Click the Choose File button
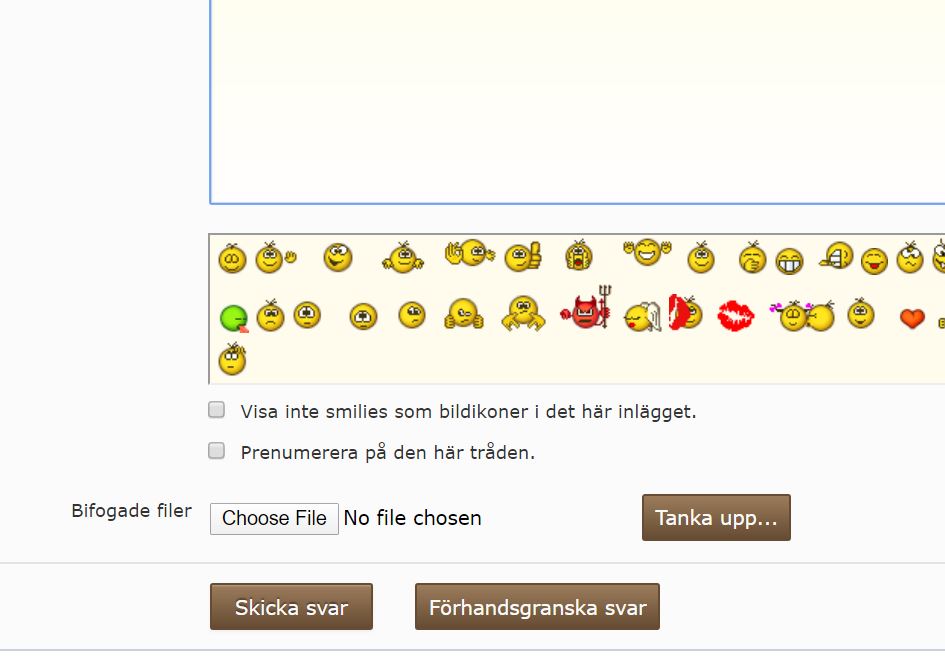The height and width of the screenshot is (660, 945). pos(274,518)
